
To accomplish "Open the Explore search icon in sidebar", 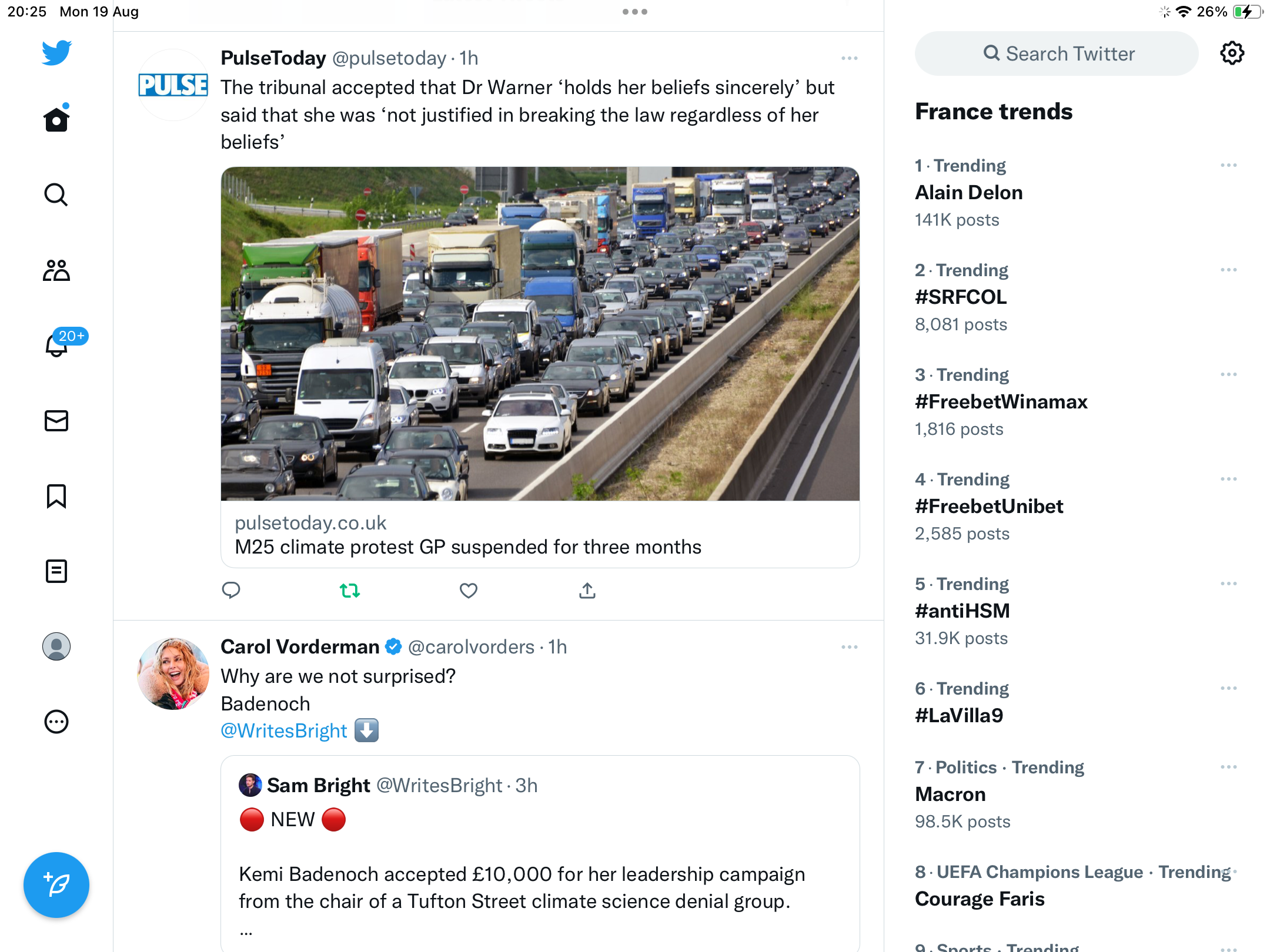I will tap(56, 195).
